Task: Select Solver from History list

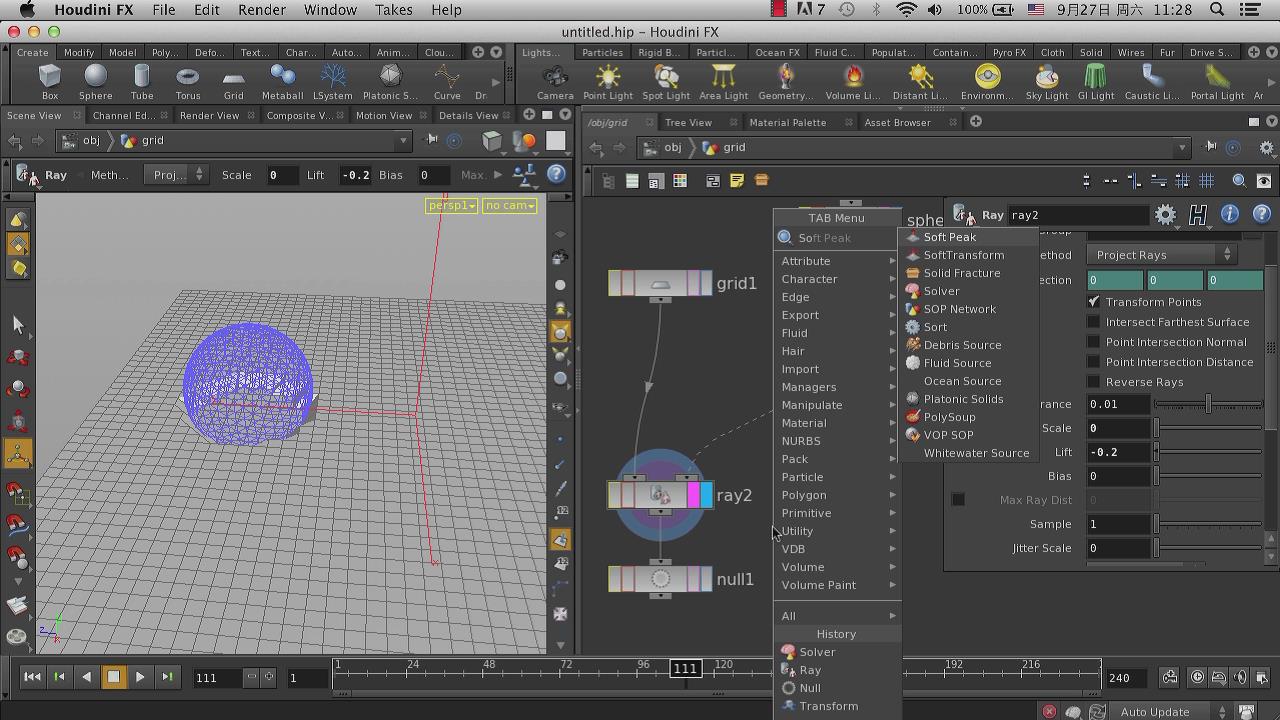Action: pyautogui.click(x=838, y=652)
